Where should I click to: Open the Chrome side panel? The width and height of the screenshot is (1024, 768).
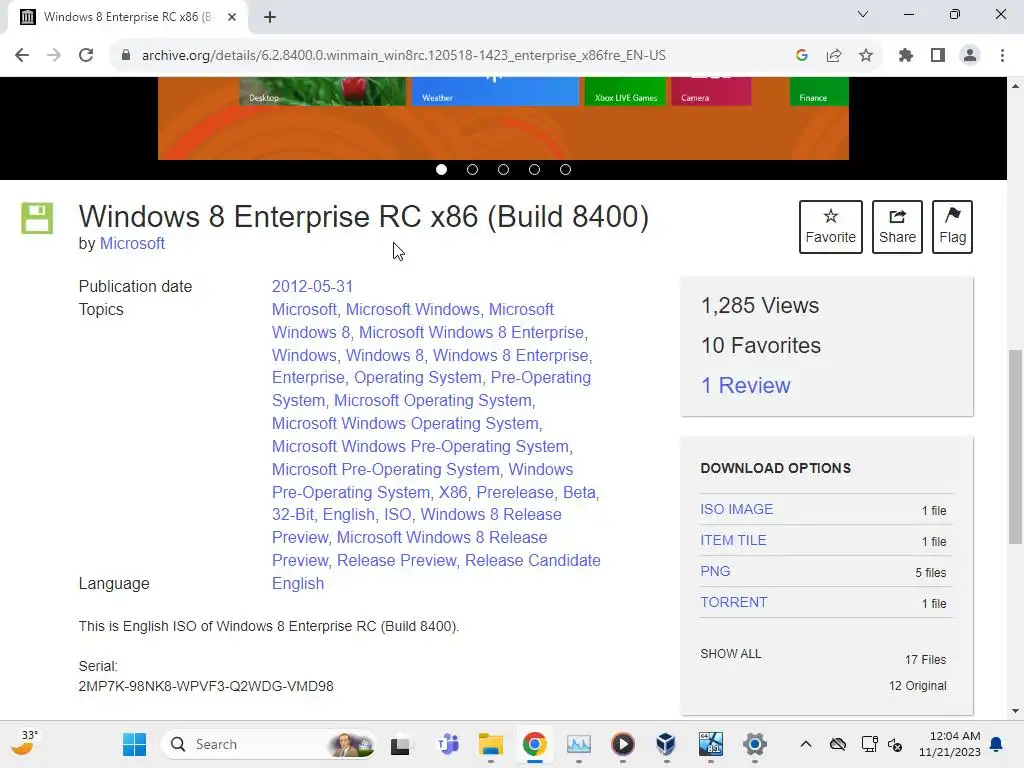pos(938,56)
